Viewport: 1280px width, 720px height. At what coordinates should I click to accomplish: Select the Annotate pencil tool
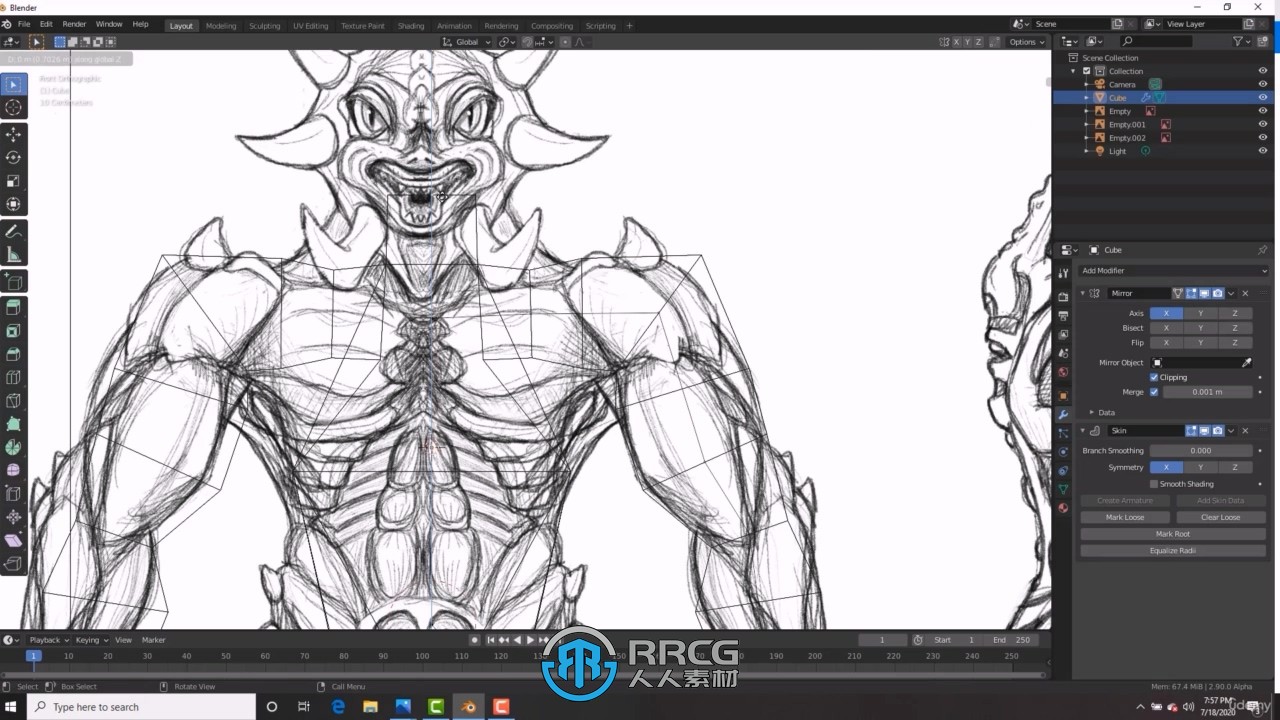pos(13,232)
